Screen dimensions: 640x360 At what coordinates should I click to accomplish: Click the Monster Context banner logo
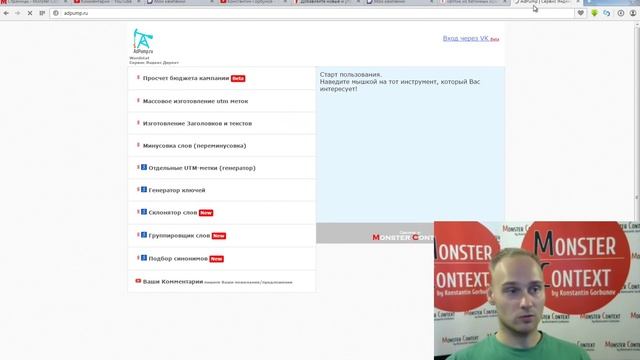pyautogui.click(x=402, y=236)
